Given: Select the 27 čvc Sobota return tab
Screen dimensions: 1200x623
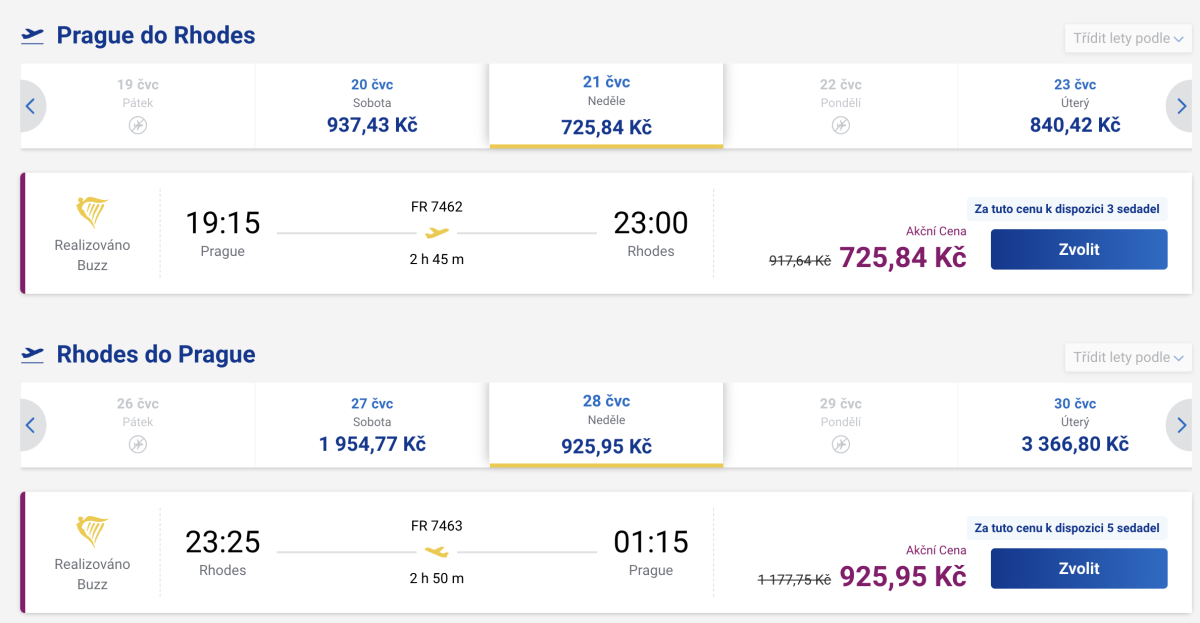Looking at the screenshot, I should point(372,425).
